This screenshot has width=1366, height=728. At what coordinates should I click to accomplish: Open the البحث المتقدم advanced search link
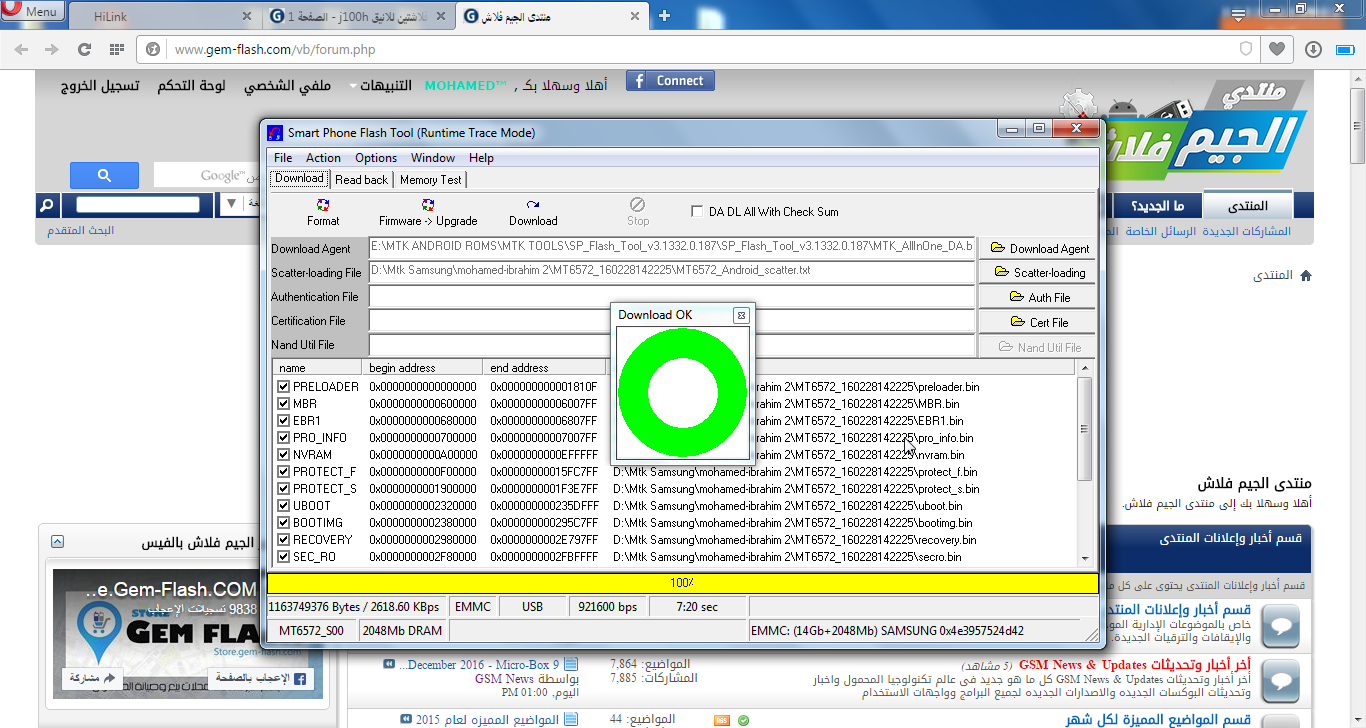pos(81,231)
